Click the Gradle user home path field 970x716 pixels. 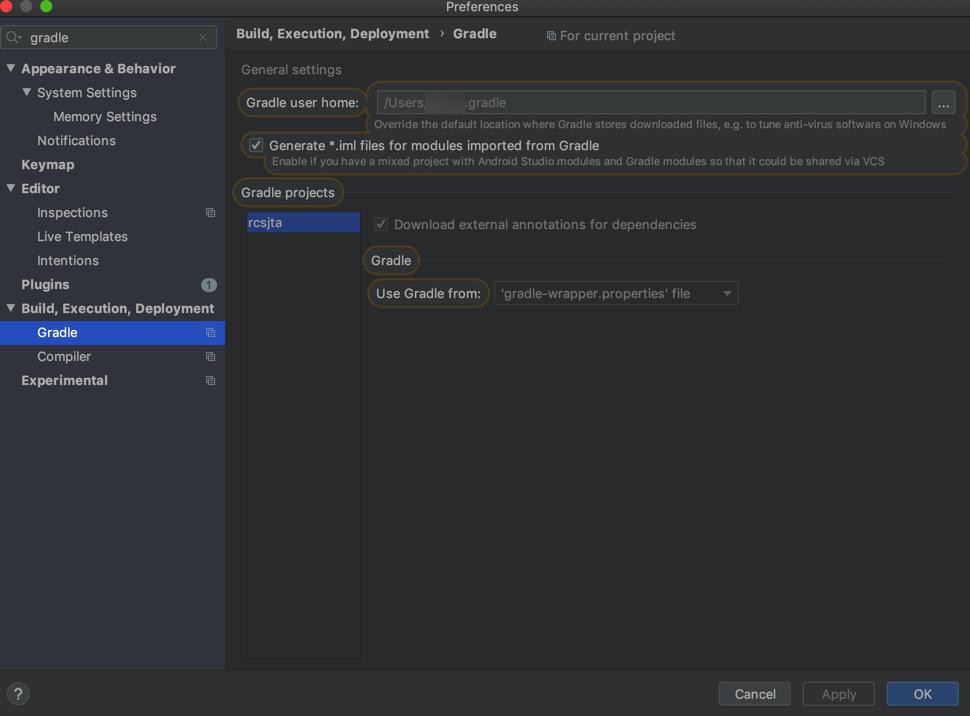651,103
